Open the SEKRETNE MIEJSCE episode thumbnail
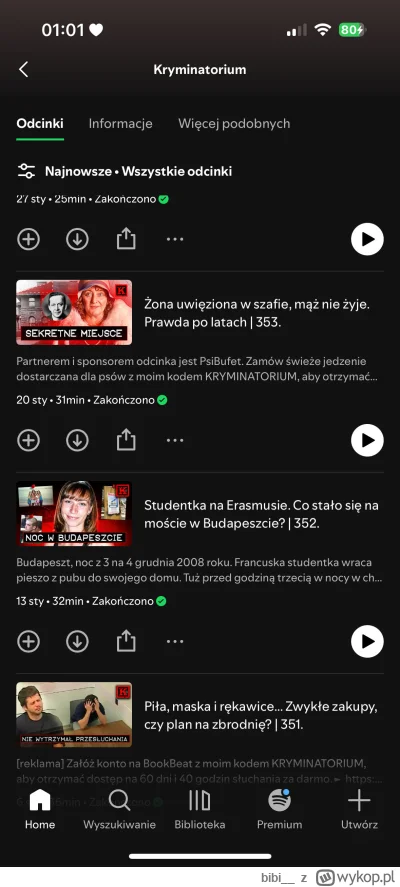The image size is (400, 887). click(x=74, y=312)
